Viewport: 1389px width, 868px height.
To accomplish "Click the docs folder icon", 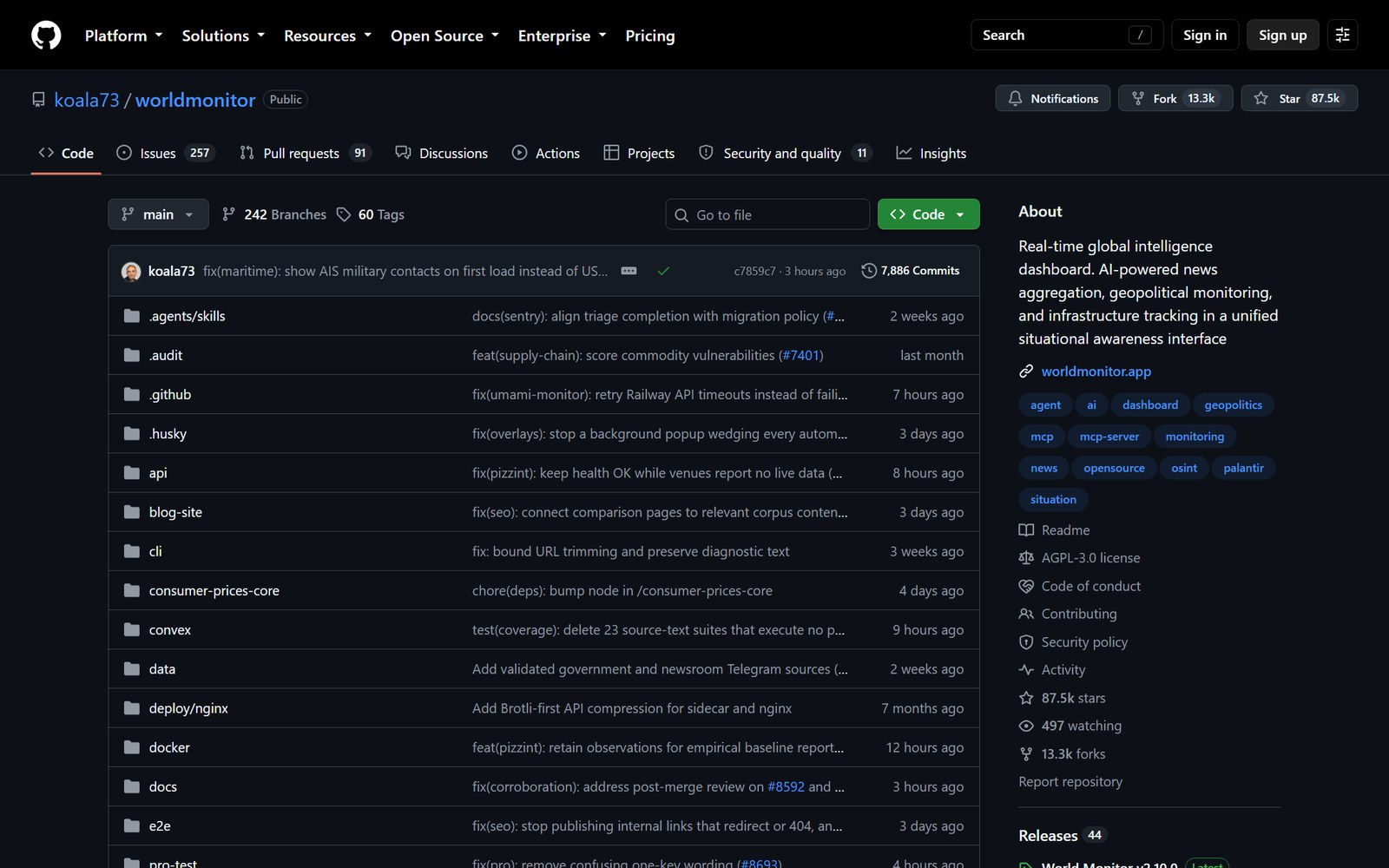I will pos(132,786).
